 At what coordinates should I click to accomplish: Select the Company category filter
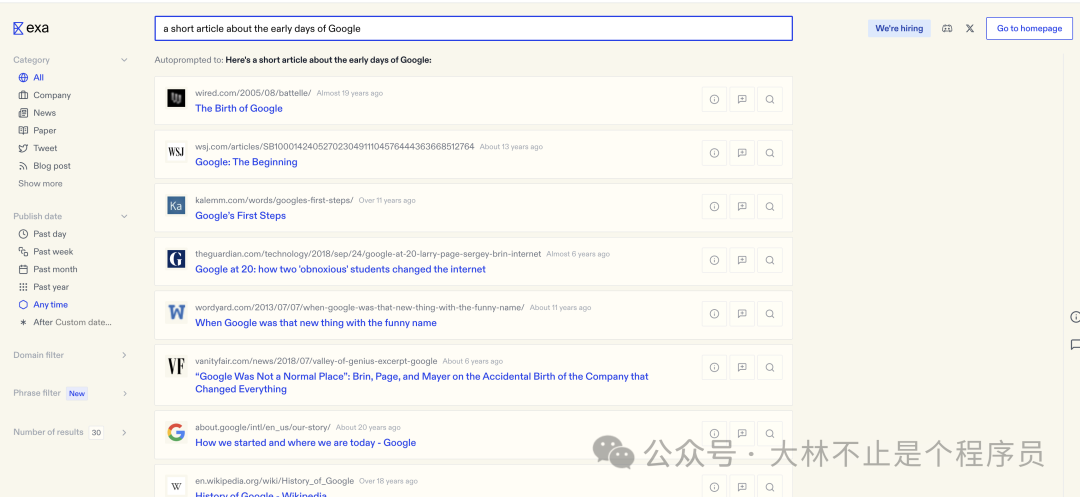45,96
